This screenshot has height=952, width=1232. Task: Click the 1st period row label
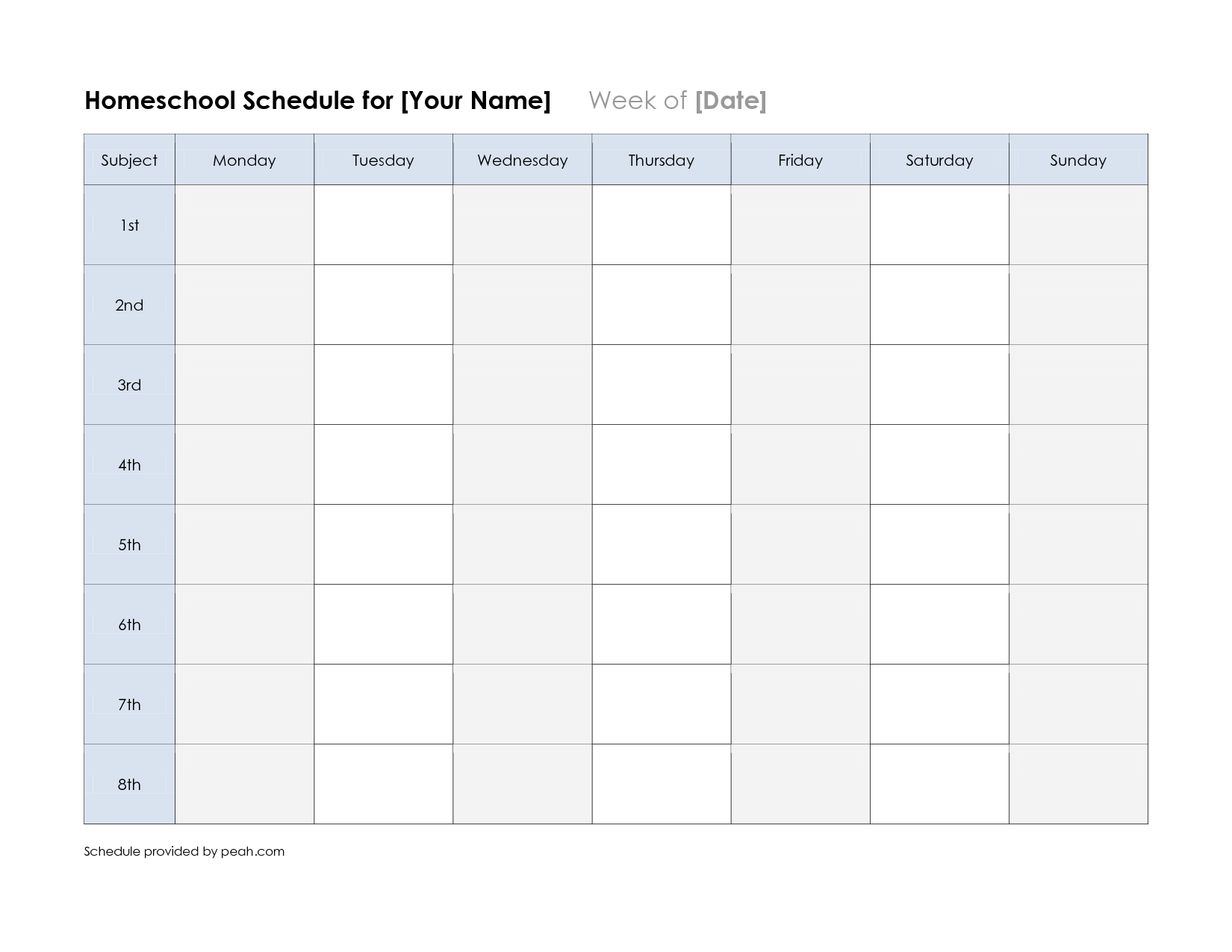(x=129, y=225)
